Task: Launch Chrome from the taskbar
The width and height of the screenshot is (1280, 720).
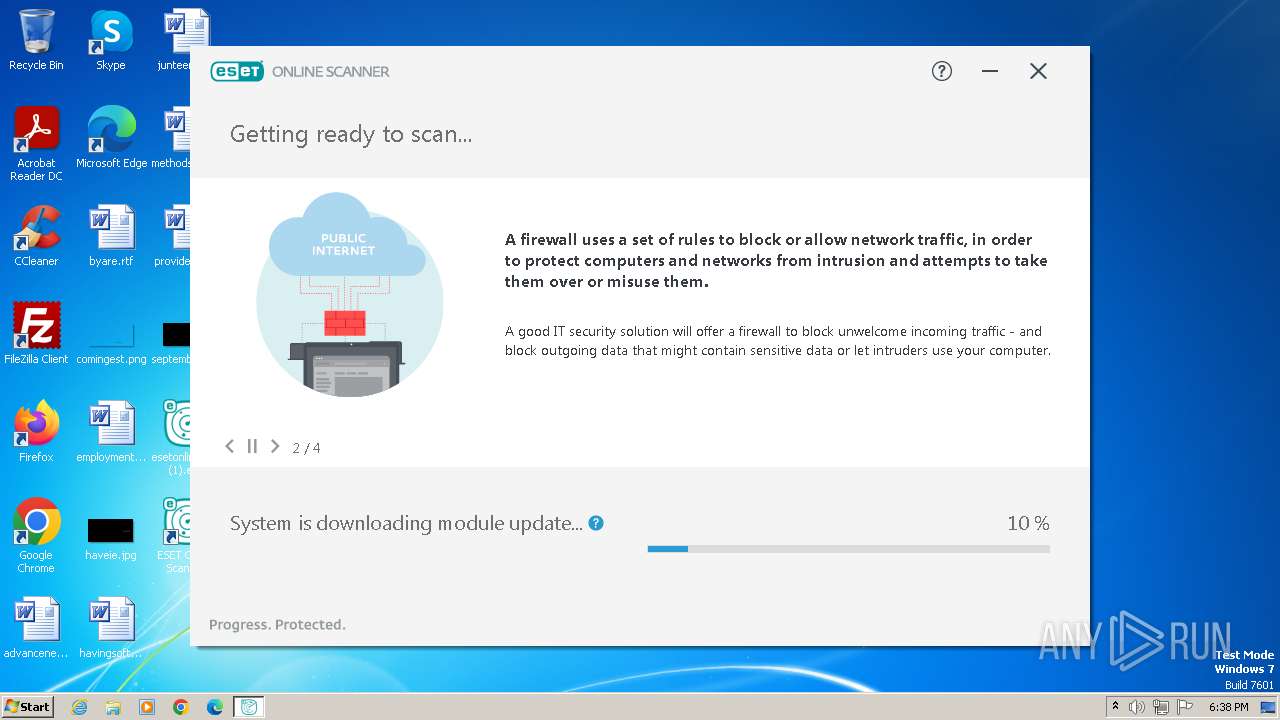Action: tap(181, 707)
